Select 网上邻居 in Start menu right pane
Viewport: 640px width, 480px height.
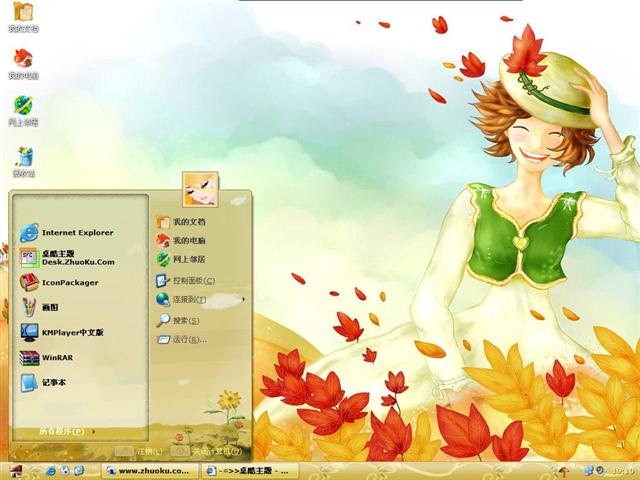tap(181, 259)
